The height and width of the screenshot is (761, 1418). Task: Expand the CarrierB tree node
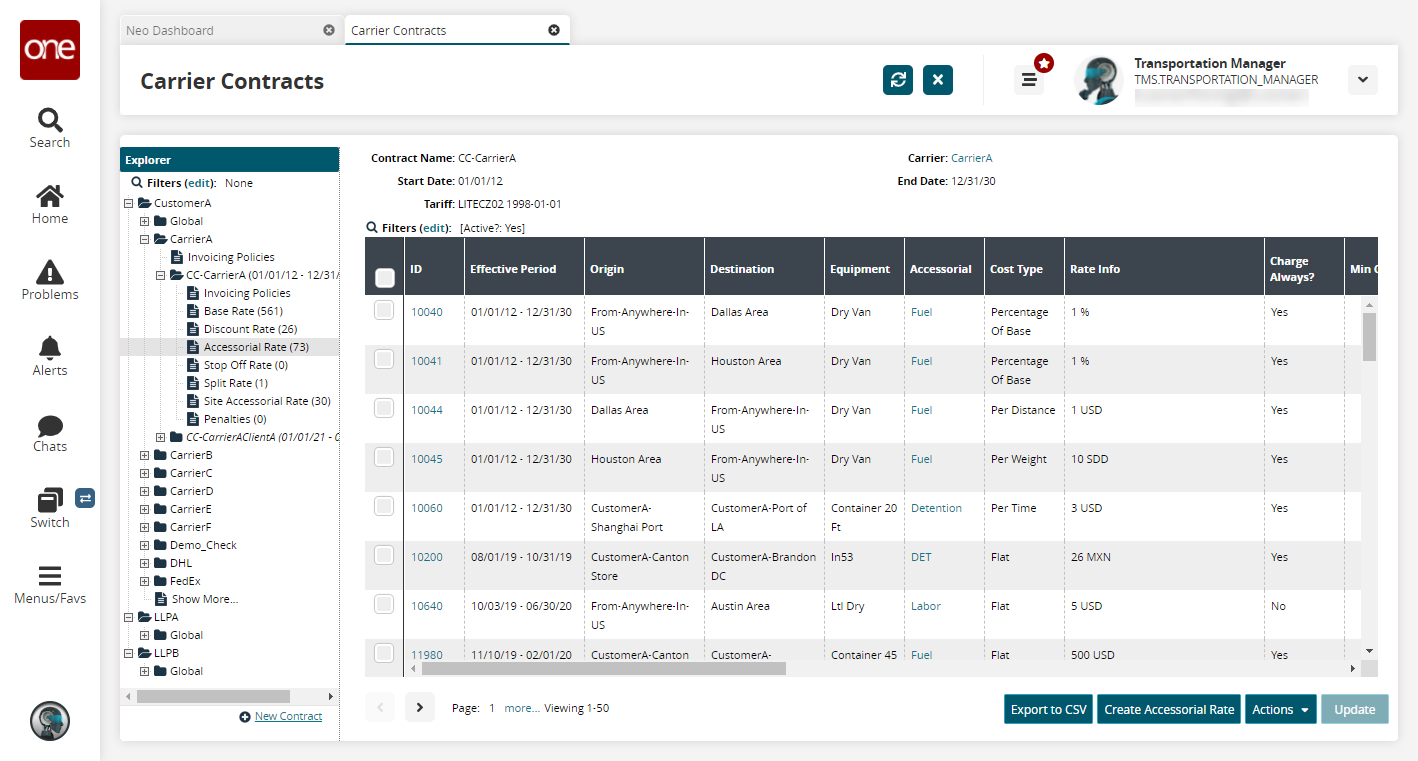click(x=145, y=455)
